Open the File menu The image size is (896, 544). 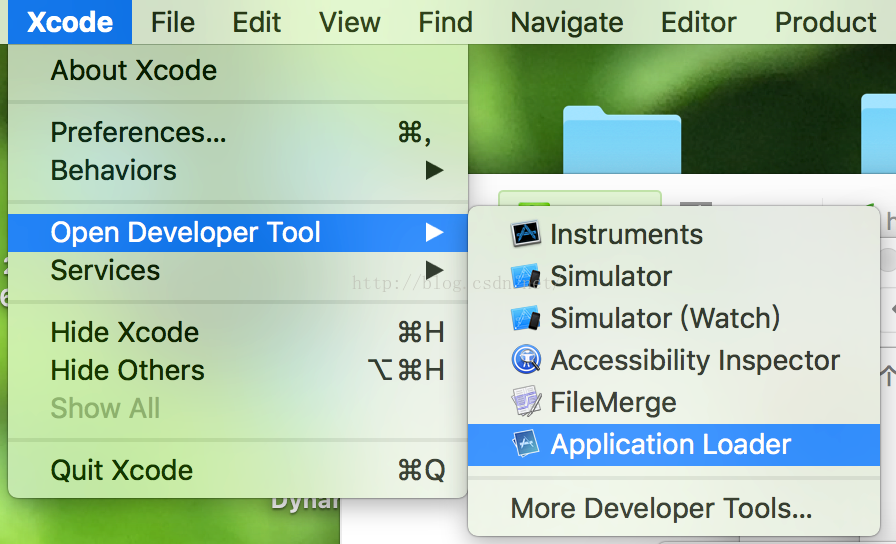coord(173,22)
